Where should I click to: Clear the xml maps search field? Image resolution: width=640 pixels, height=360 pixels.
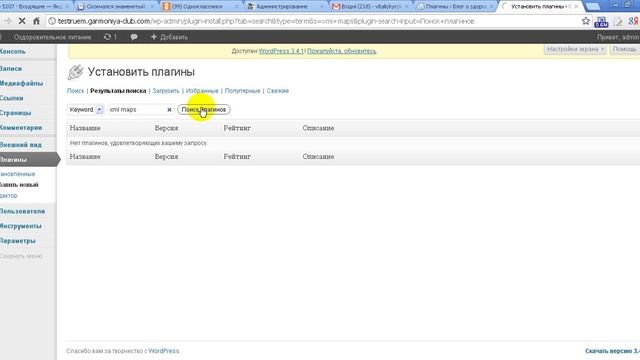[x=169, y=109]
